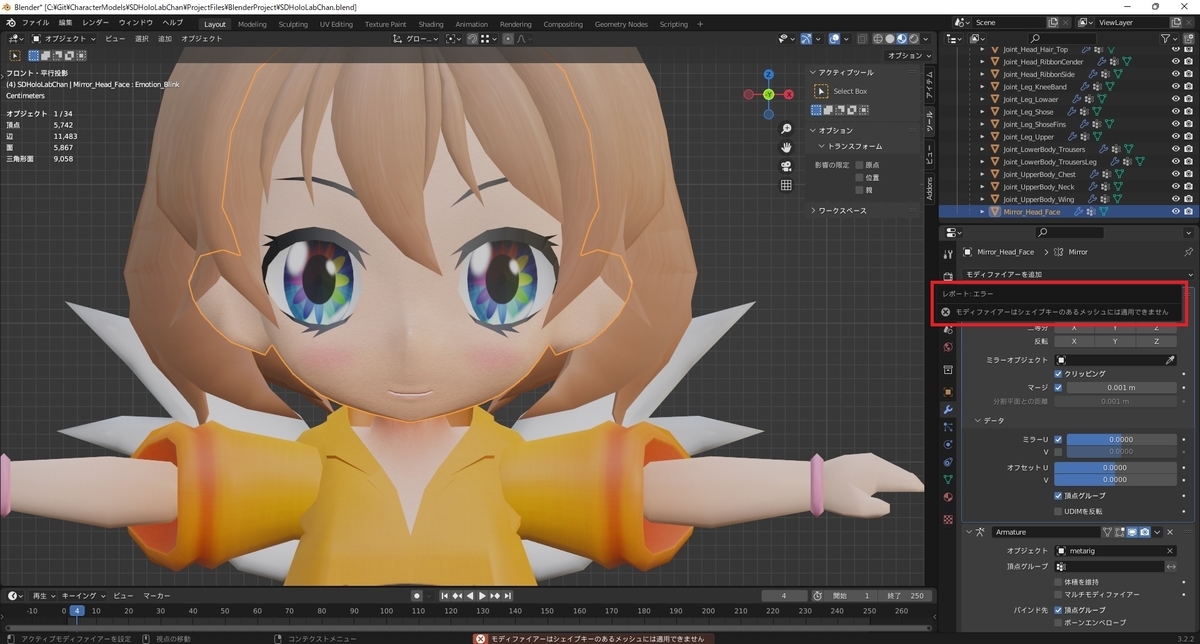Open Physics properties tab icon
The image size is (1200, 644).
click(x=948, y=445)
